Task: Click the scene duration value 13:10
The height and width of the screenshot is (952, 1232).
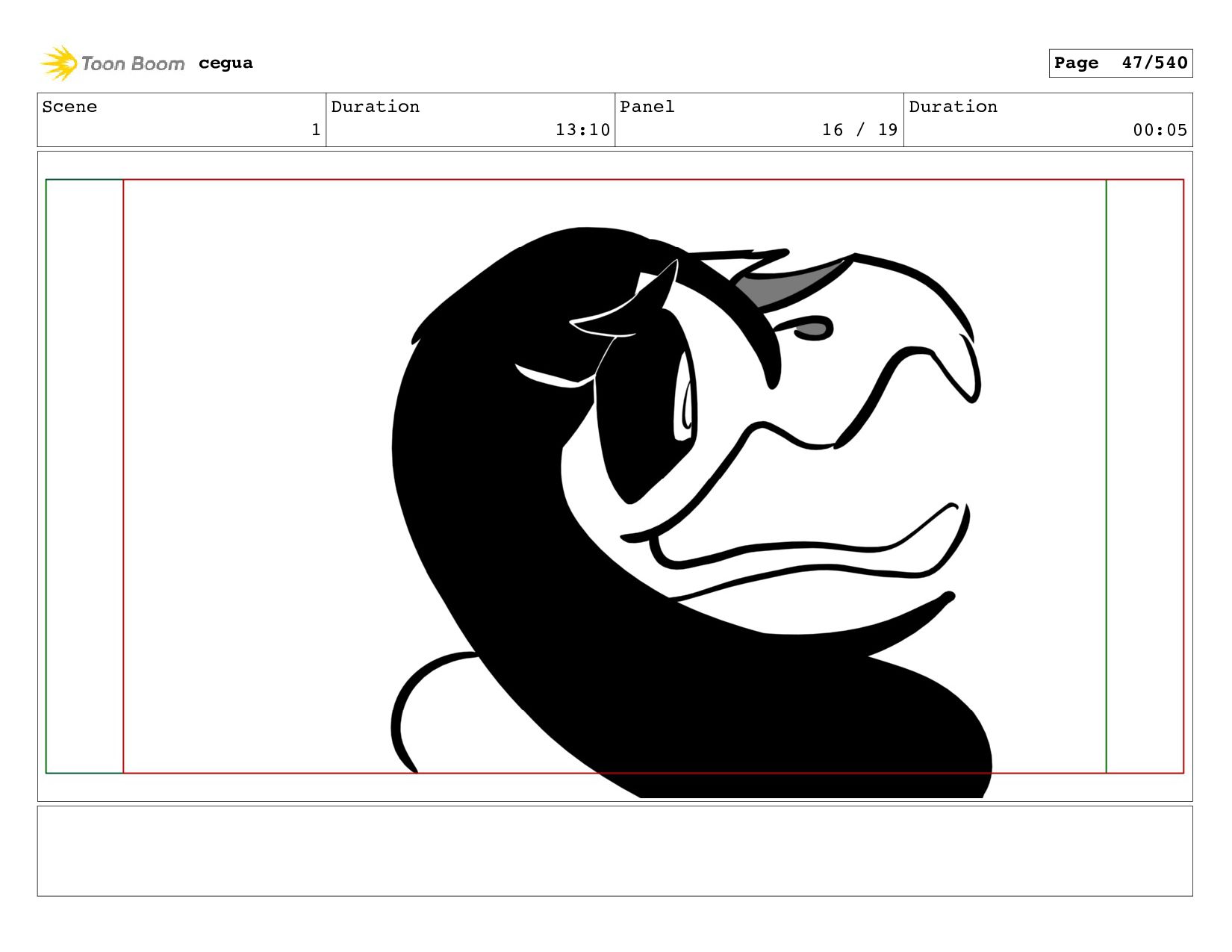Action: pyautogui.click(x=582, y=130)
